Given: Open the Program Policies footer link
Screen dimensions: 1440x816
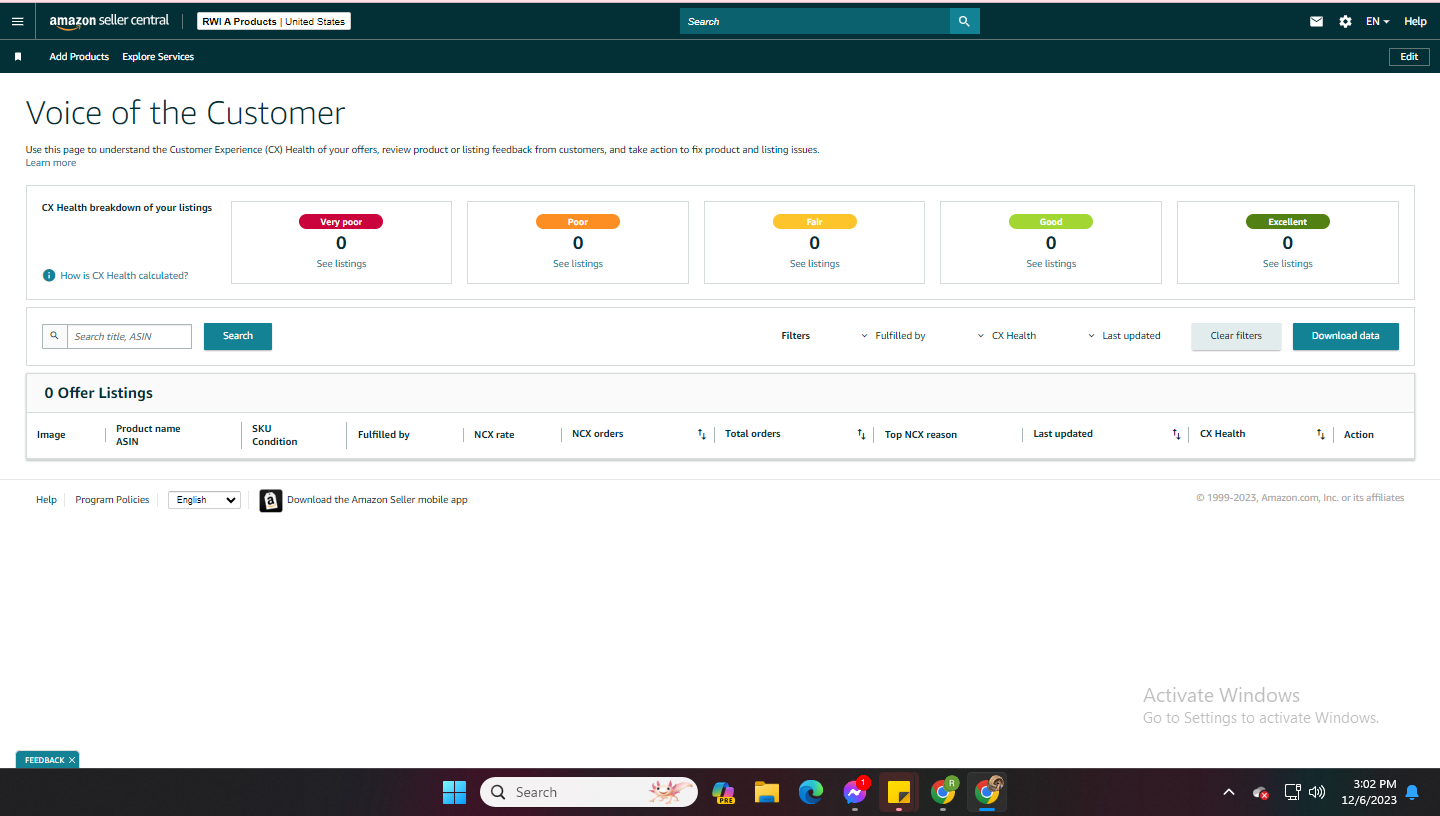Looking at the screenshot, I should (112, 500).
